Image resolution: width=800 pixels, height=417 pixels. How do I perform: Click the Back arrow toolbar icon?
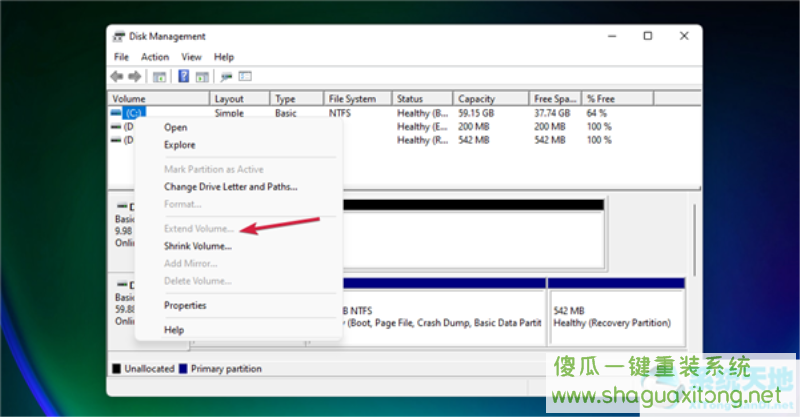click(x=117, y=77)
